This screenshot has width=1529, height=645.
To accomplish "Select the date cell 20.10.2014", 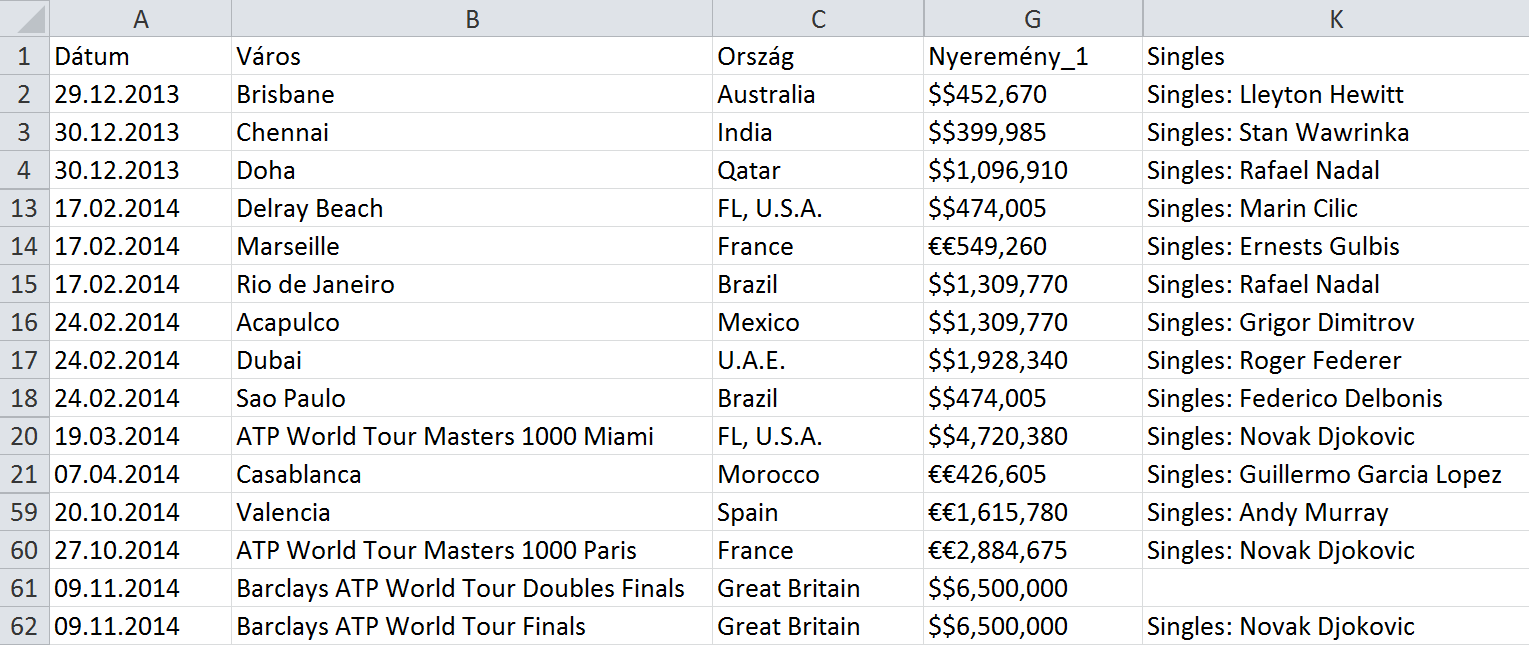I will (140, 512).
